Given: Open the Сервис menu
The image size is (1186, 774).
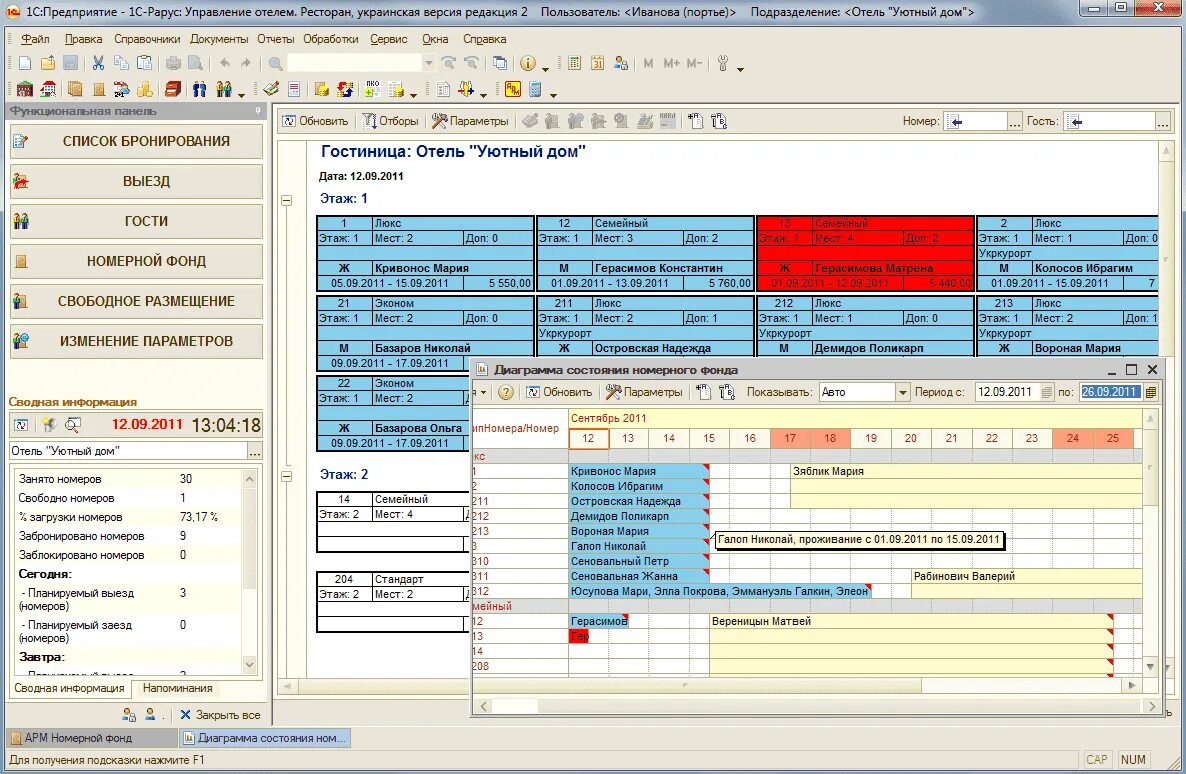Looking at the screenshot, I should click(389, 39).
